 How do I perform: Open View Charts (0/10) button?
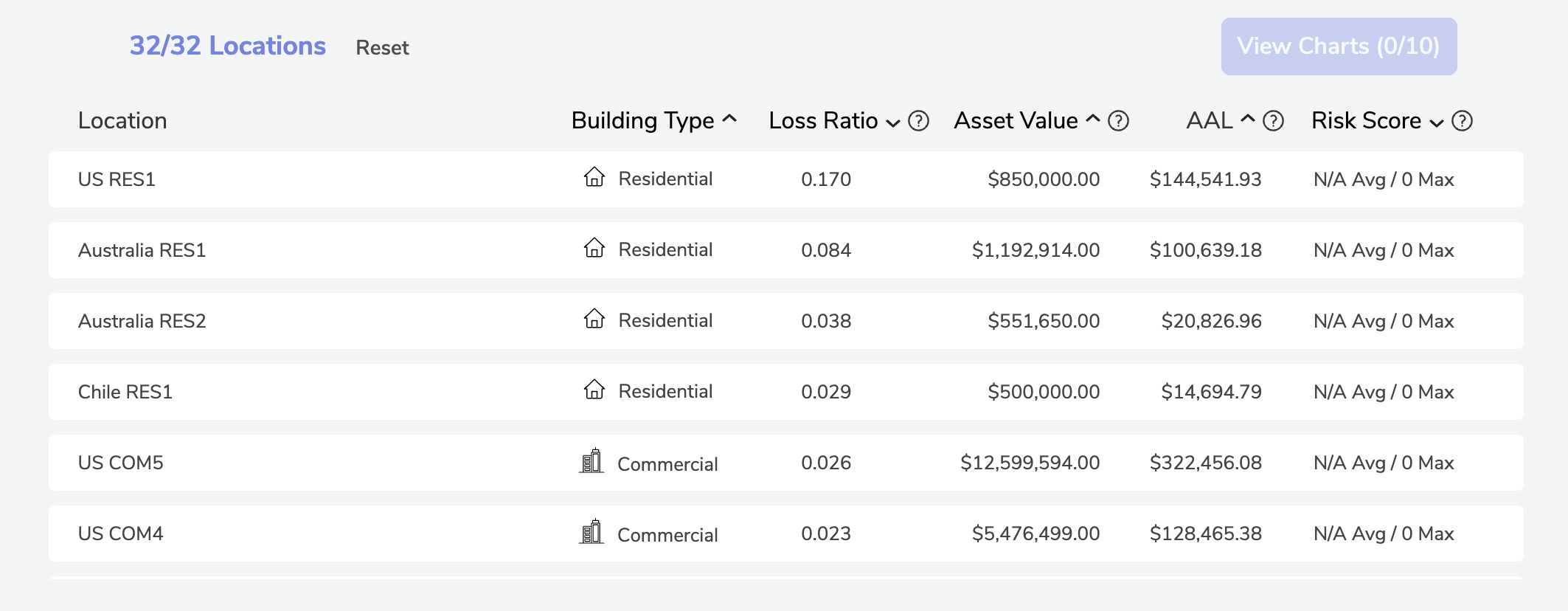(1339, 46)
